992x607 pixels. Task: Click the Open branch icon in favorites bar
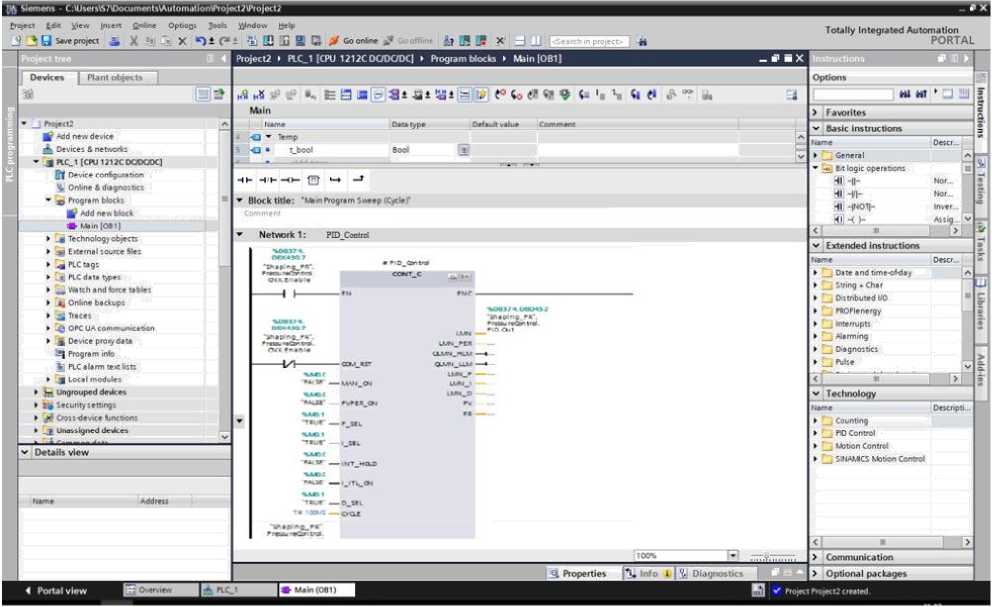(335, 180)
